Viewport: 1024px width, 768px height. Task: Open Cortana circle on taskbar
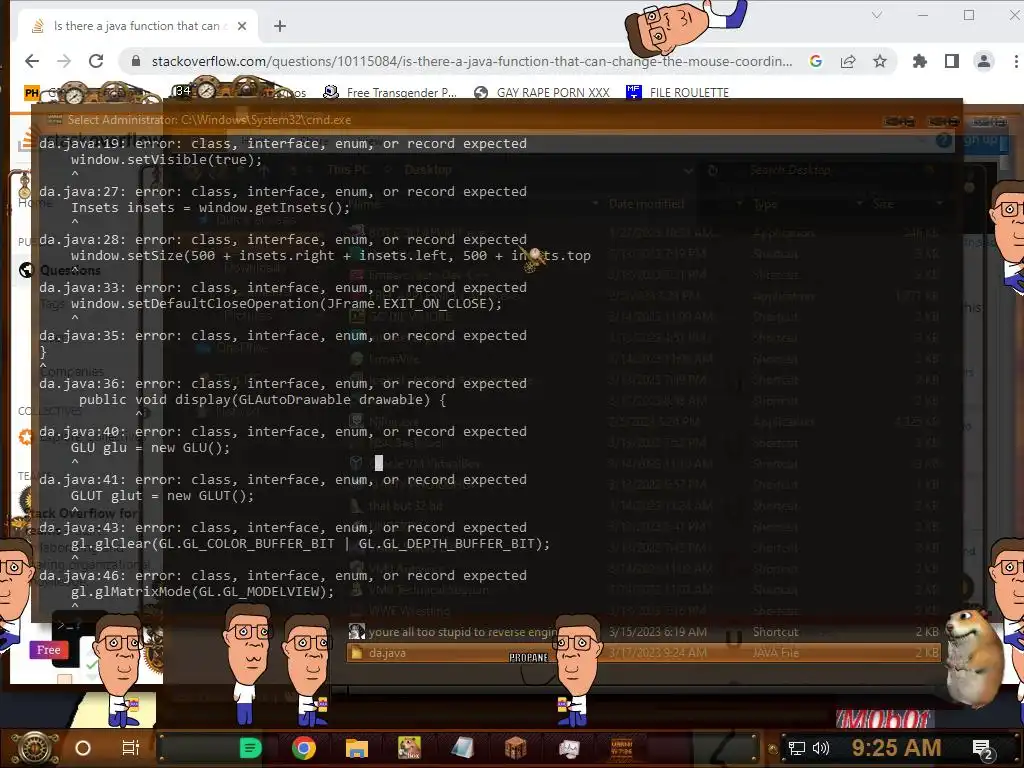(x=83, y=748)
